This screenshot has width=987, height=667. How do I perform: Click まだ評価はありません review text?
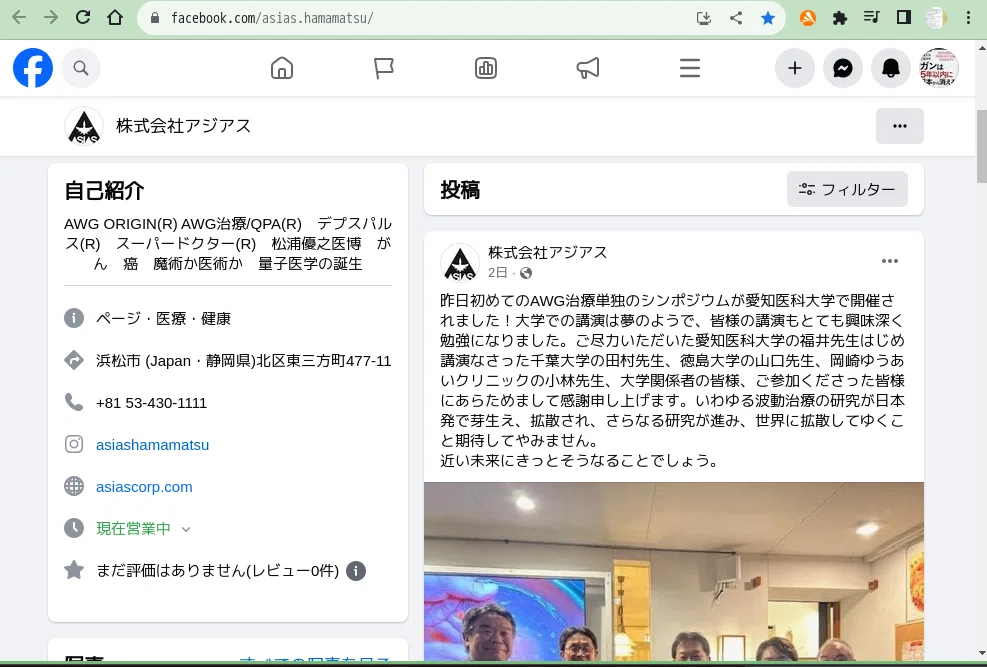217,571
